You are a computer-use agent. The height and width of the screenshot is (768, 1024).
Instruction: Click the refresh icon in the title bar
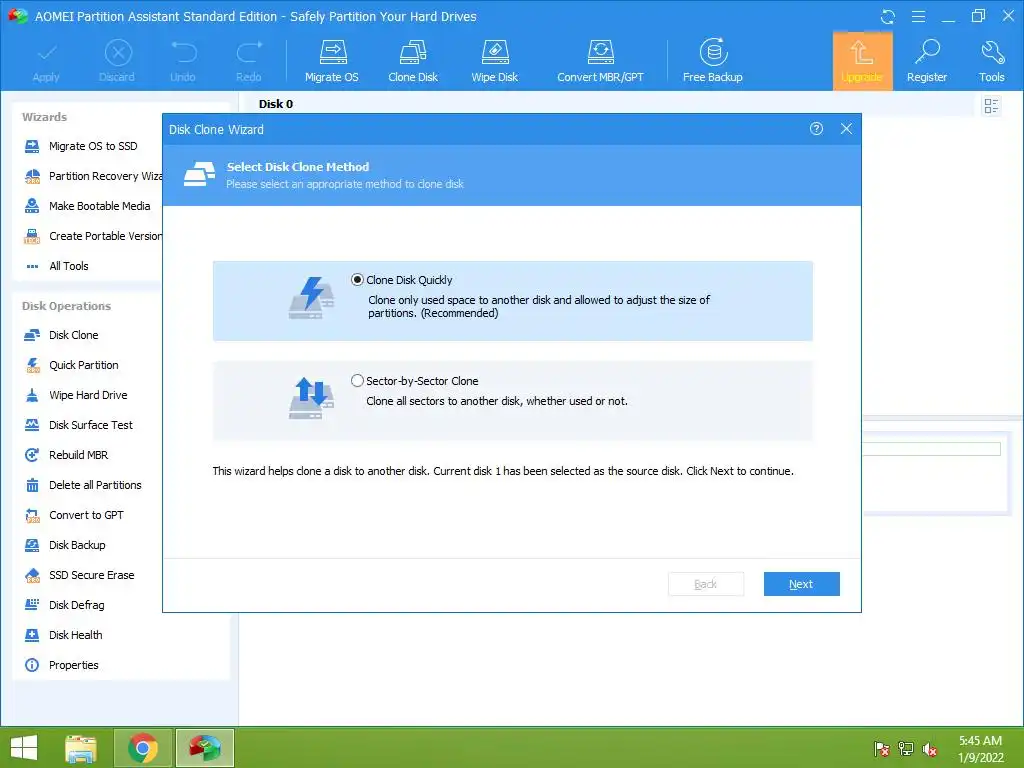(x=888, y=16)
